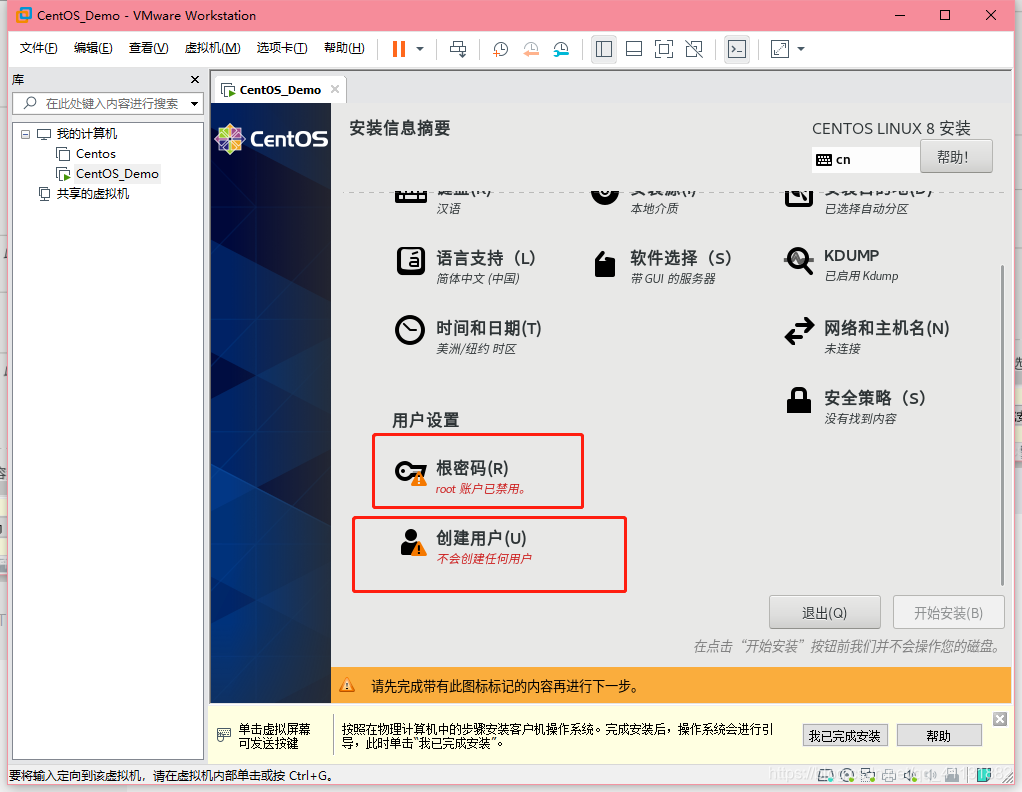
Task: Click the 退出(Q) button
Action: click(x=825, y=612)
